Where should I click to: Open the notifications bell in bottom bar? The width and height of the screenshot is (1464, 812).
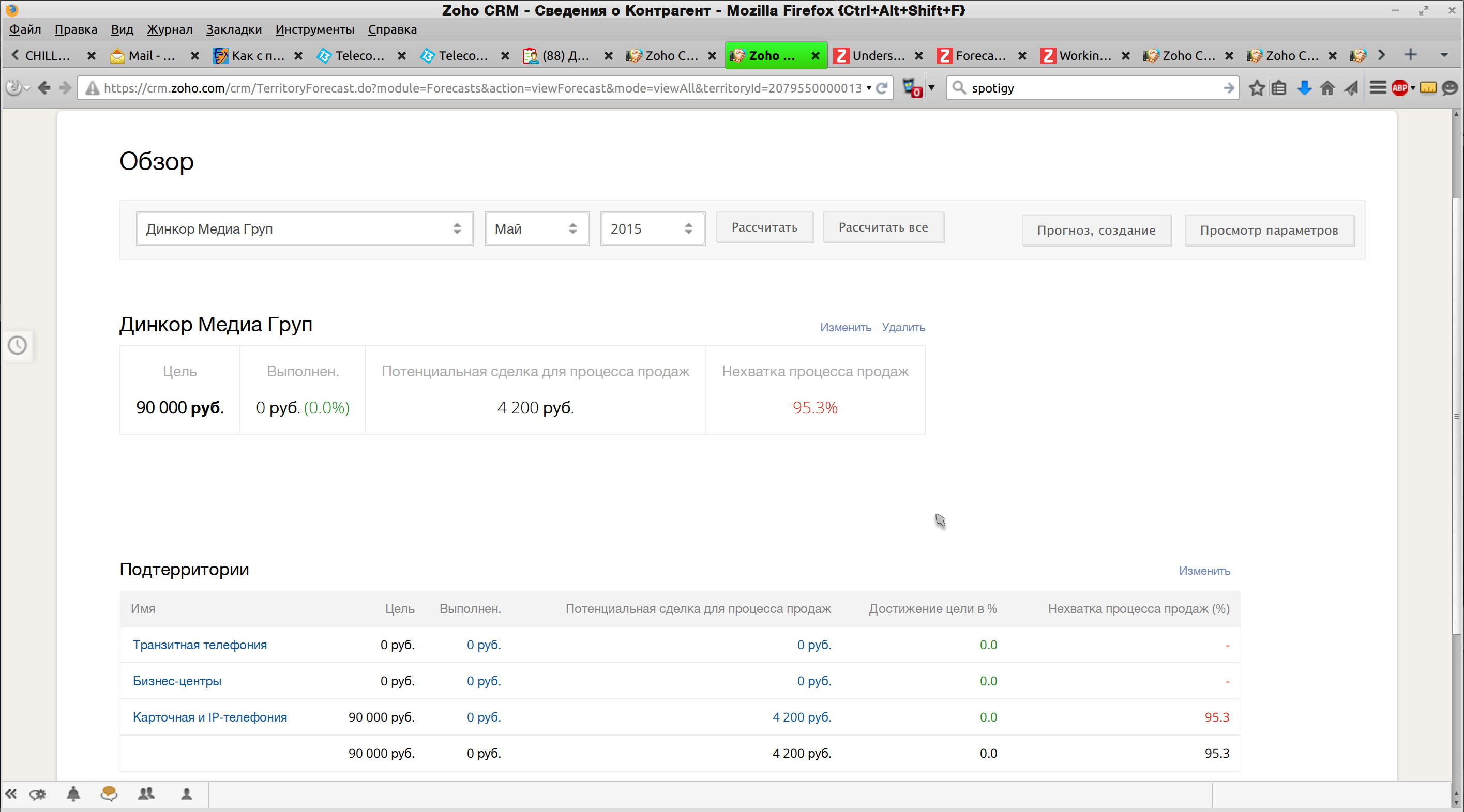[73, 794]
